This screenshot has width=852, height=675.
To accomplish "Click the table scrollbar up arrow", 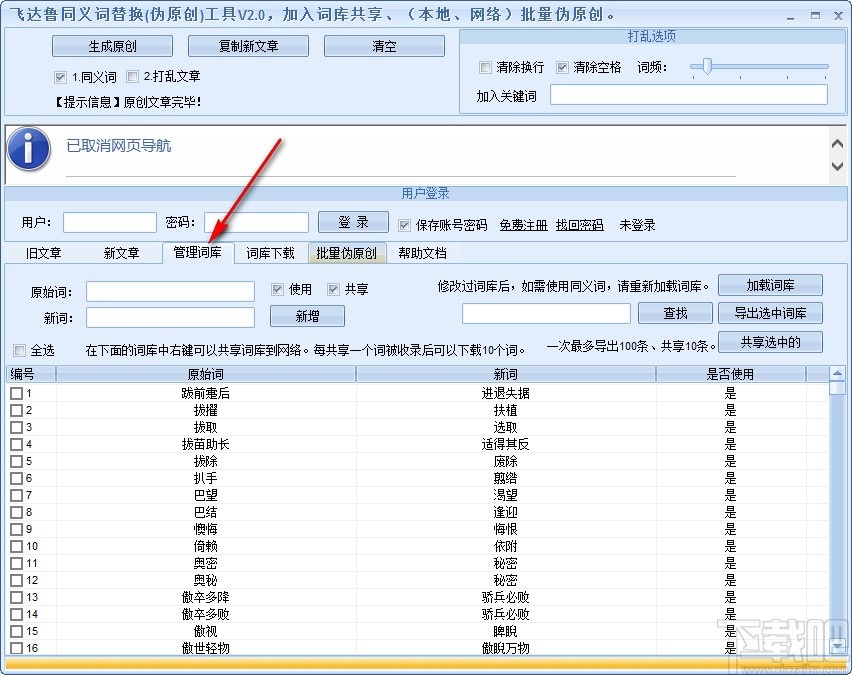I will pyautogui.click(x=837, y=373).
